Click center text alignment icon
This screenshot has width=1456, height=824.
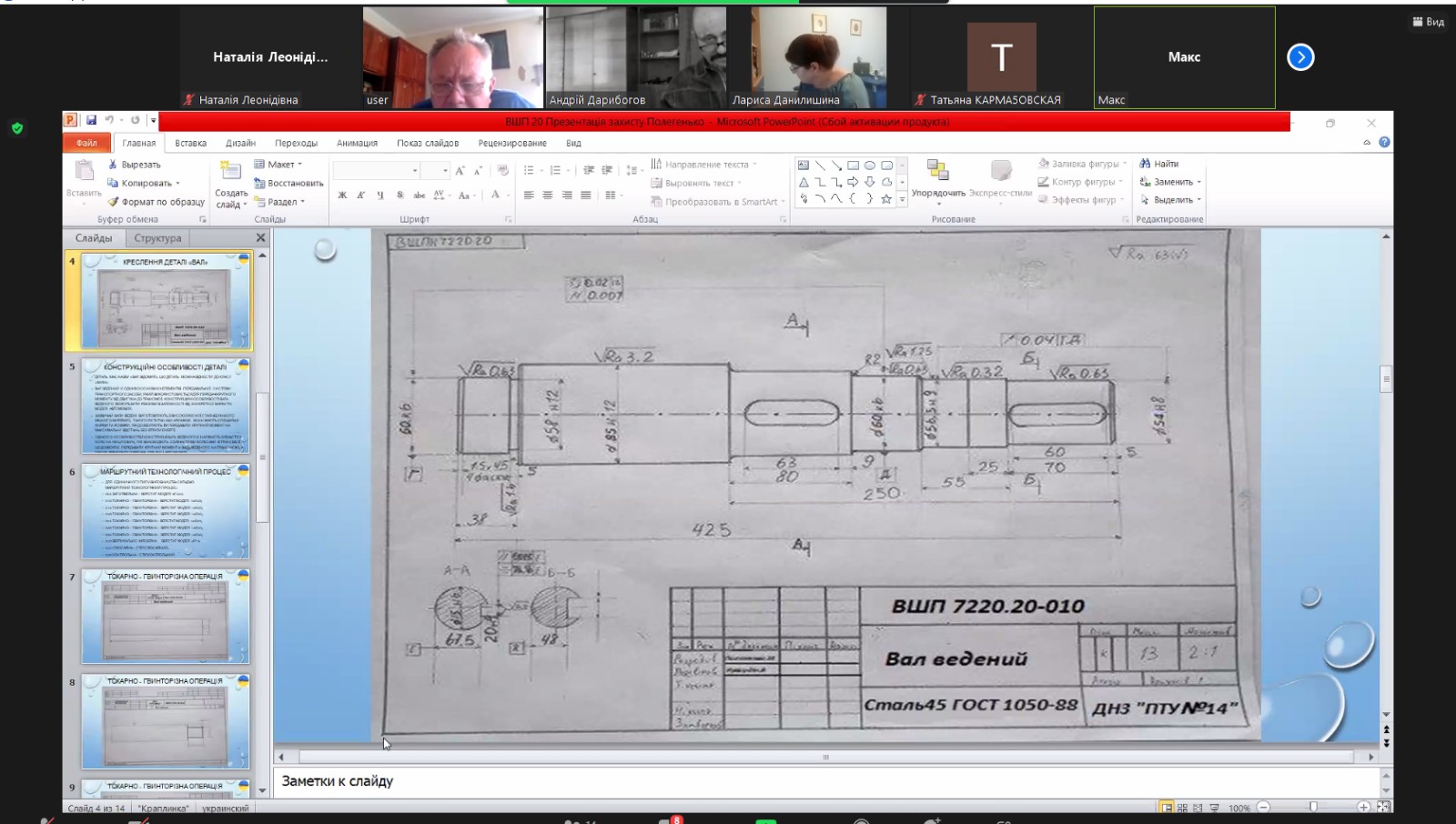[548, 196]
